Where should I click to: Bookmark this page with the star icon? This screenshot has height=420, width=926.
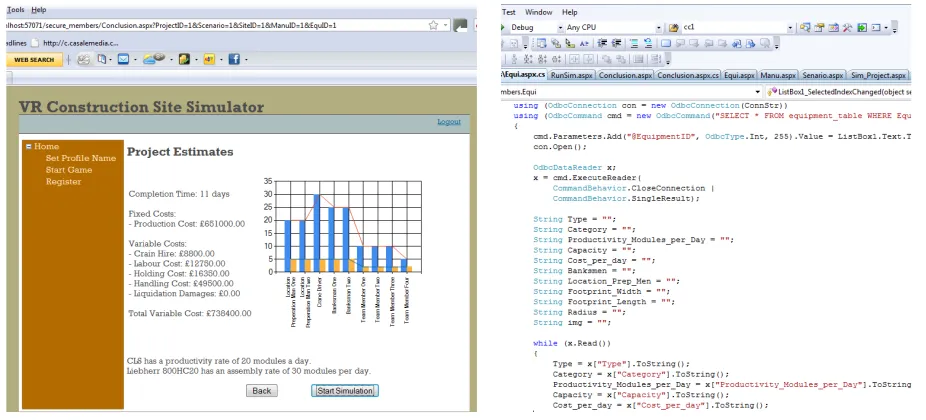pyautogui.click(x=433, y=25)
